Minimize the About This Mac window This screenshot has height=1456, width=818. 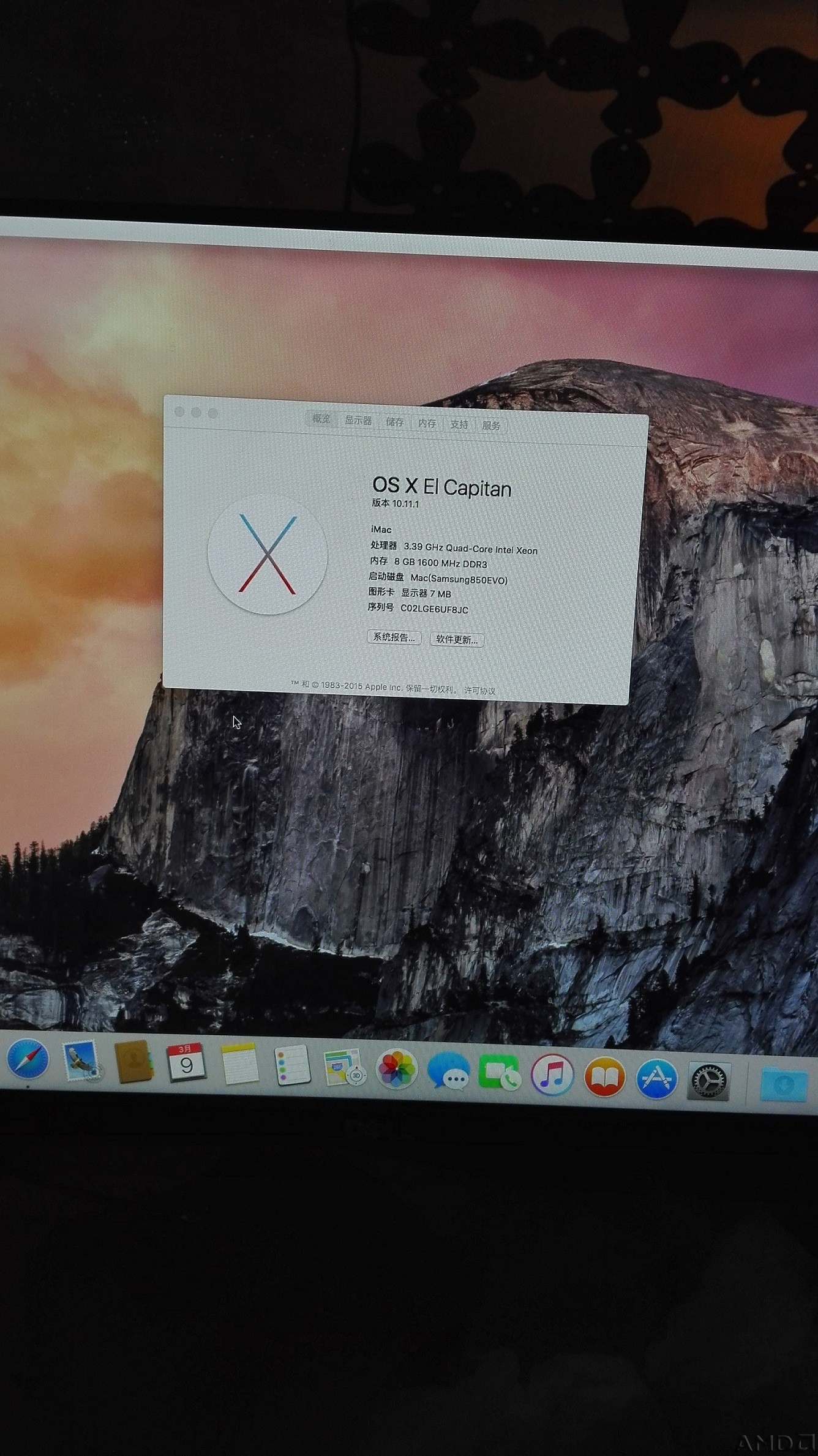(x=196, y=413)
